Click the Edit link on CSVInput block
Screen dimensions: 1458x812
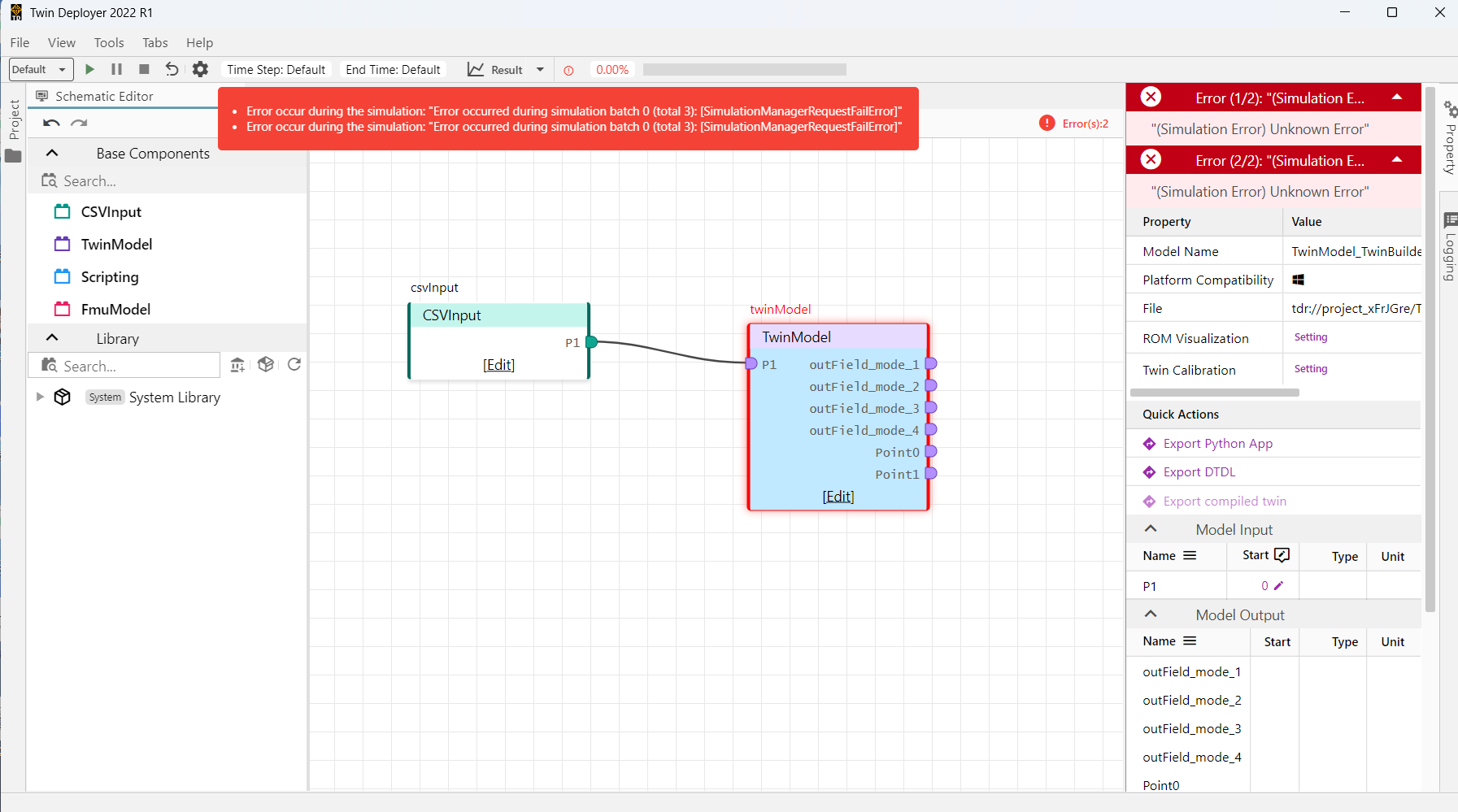tap(499, 365)
